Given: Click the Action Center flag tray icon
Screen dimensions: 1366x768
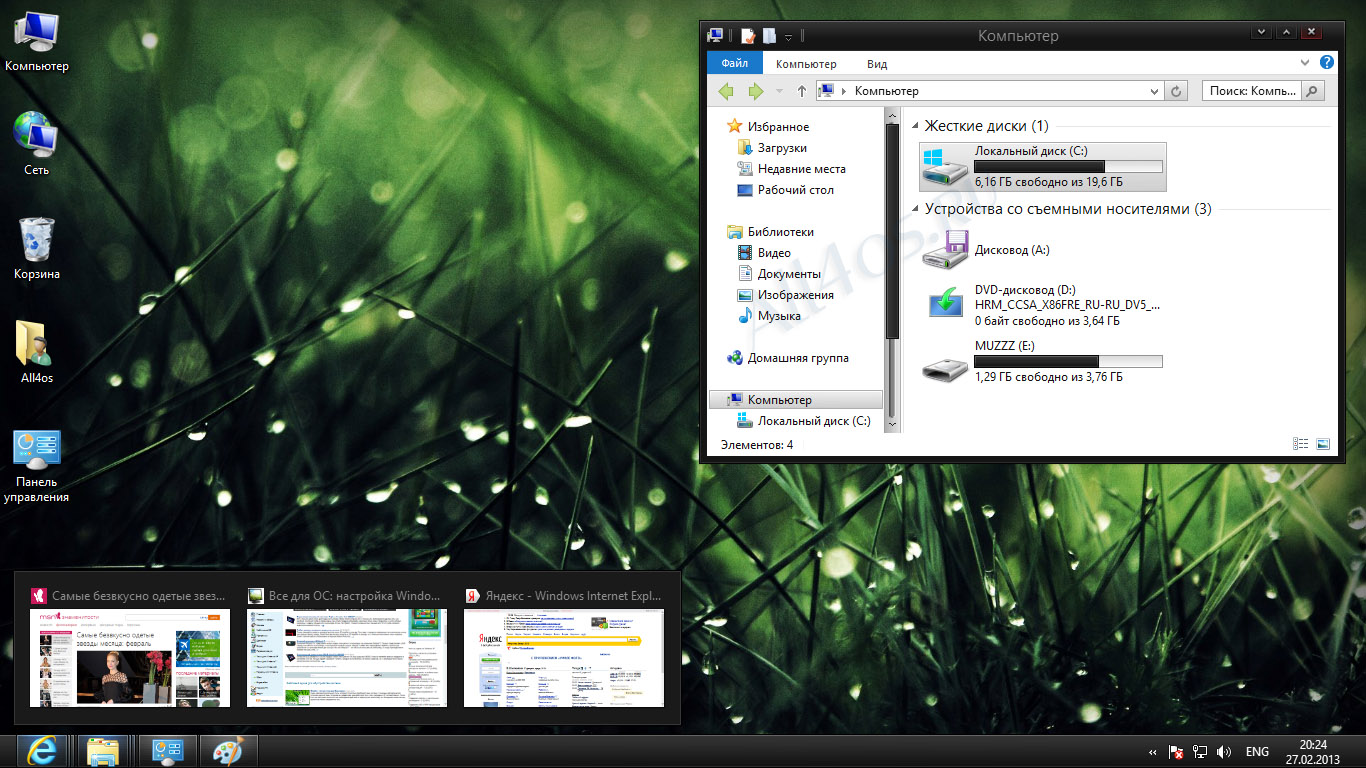Looking at the screenshot, I should coord(1177,752).
